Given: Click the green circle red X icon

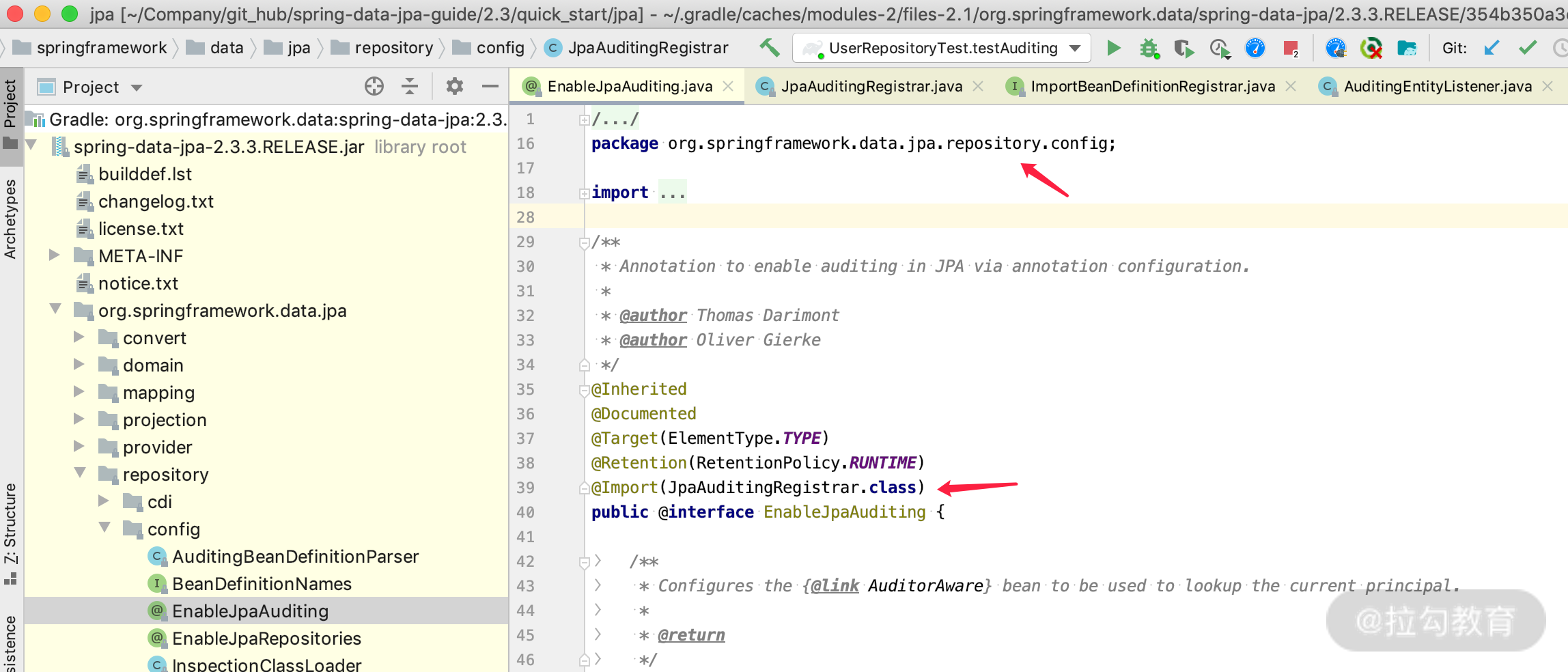Looking at the screenshot, I should [1371, 48].
